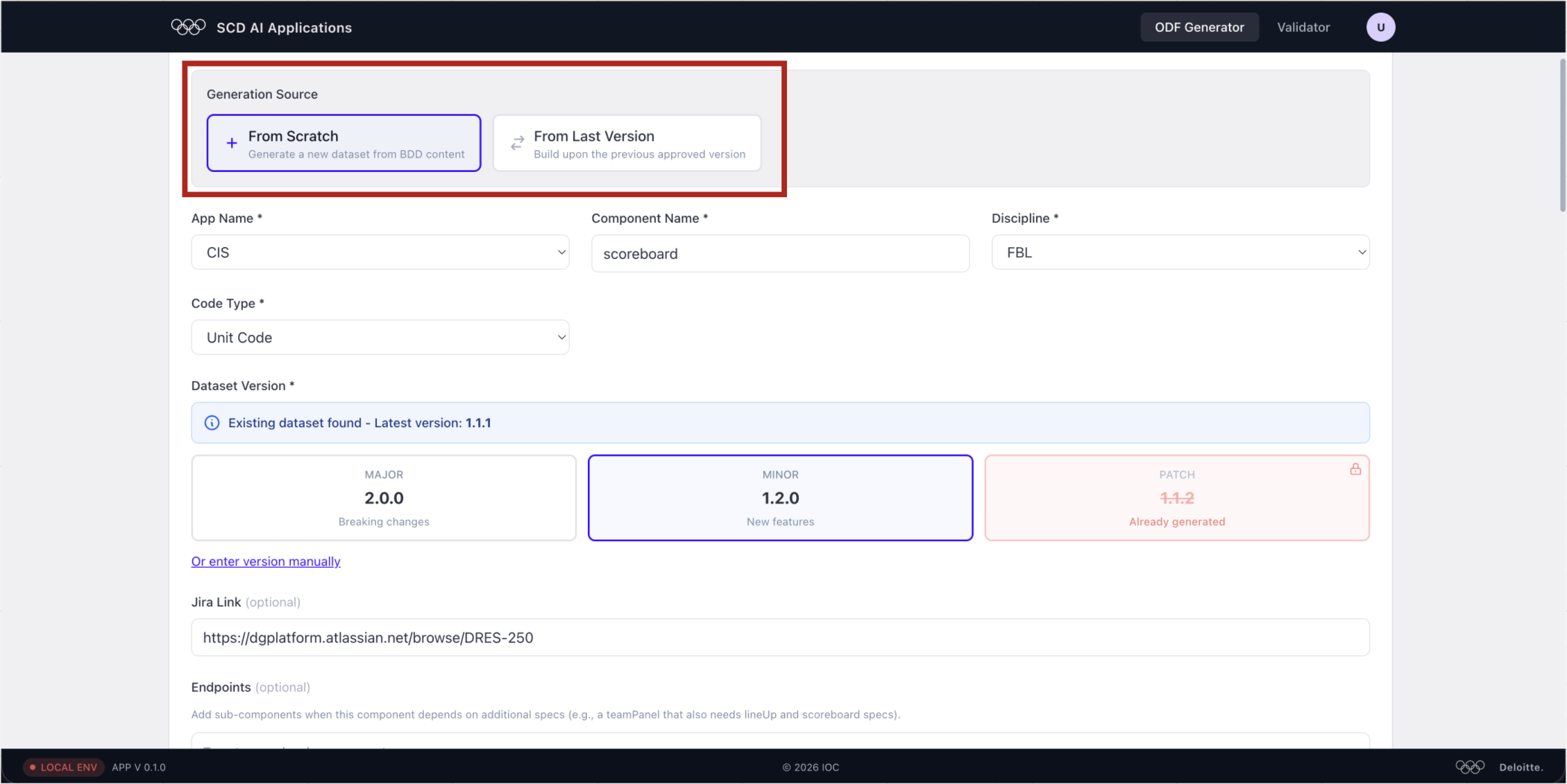Open the App Name dropdown
This screenshot has height=784, width=1567.
click(380, 253)
